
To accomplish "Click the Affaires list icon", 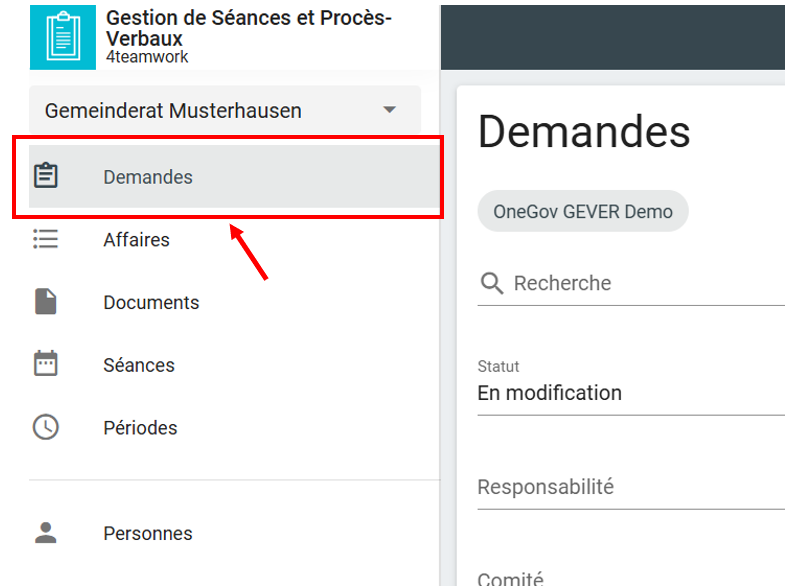I will click(x=46, y=239).
